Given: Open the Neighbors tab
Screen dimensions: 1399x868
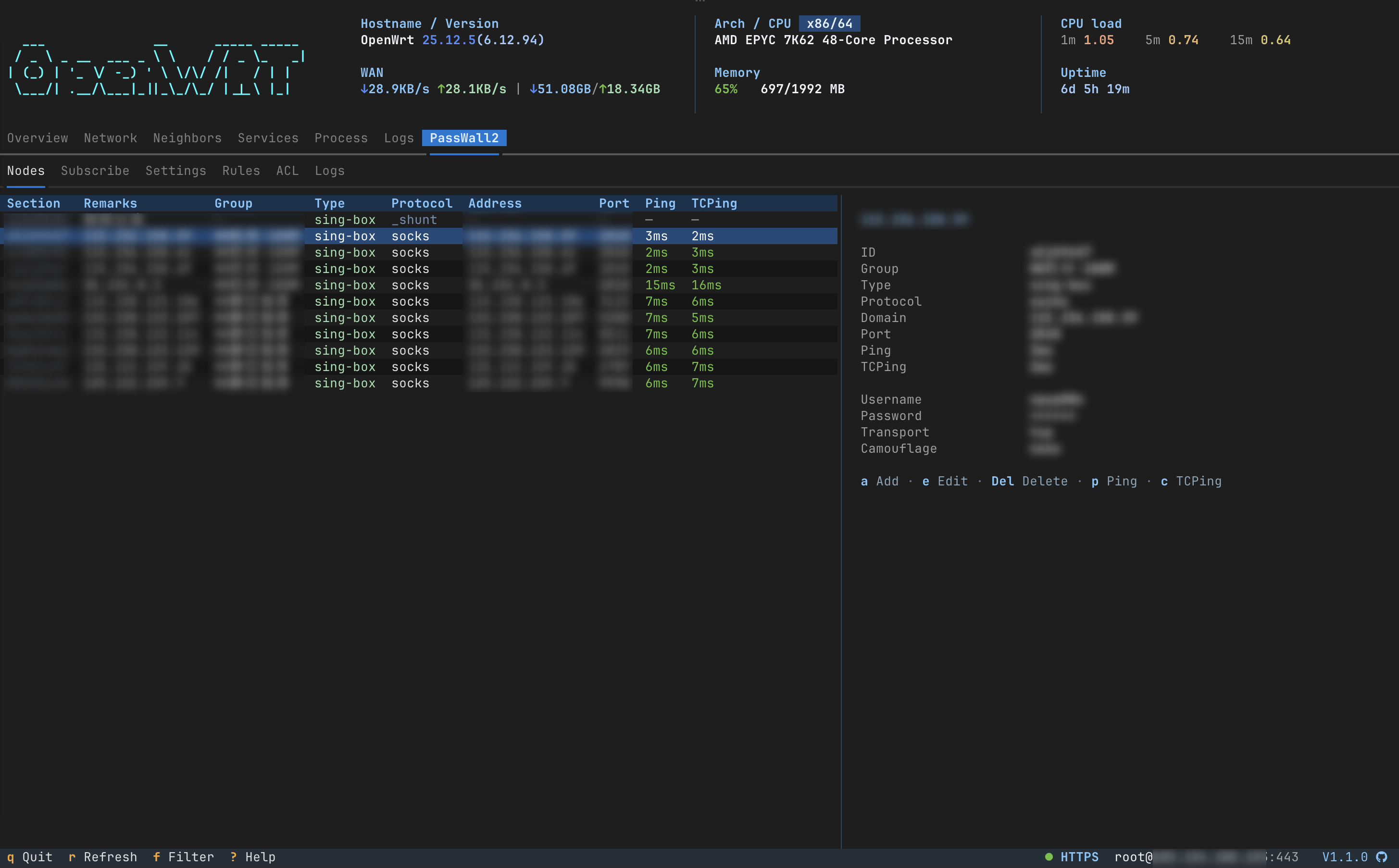Looking at the screenshot, I should 187,138.
